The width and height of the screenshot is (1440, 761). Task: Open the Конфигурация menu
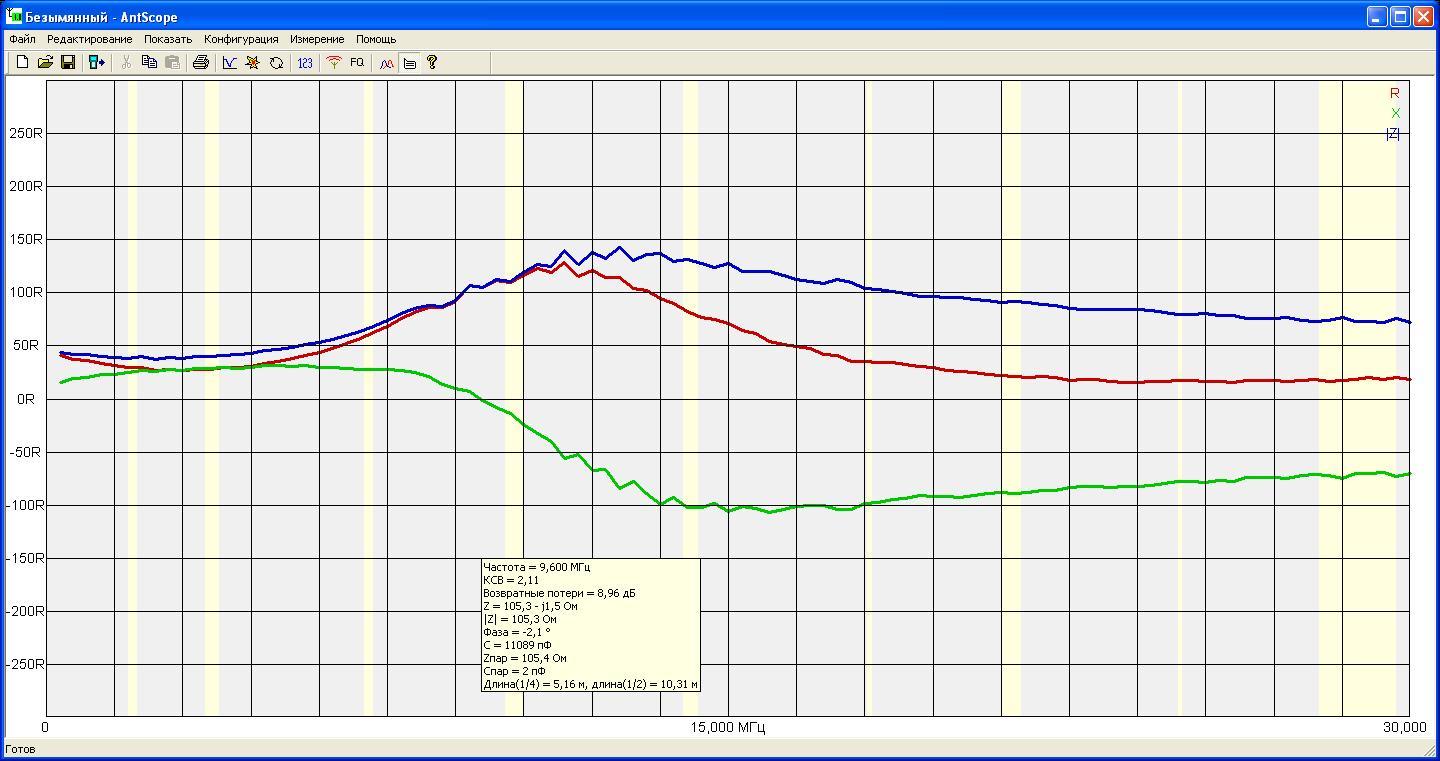(x=241, y=39)
